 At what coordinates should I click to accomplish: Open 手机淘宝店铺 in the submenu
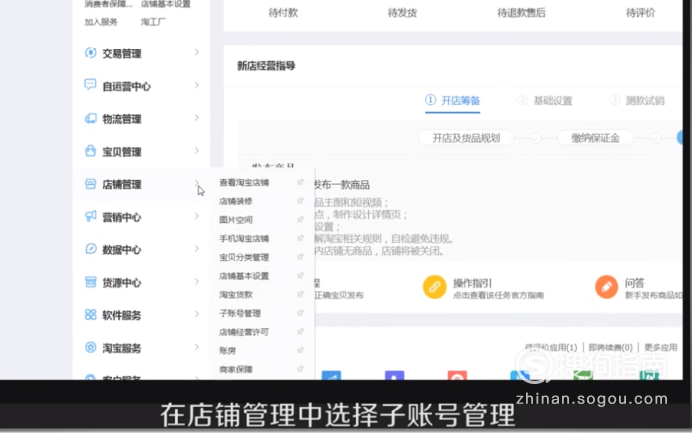(244, 239)
